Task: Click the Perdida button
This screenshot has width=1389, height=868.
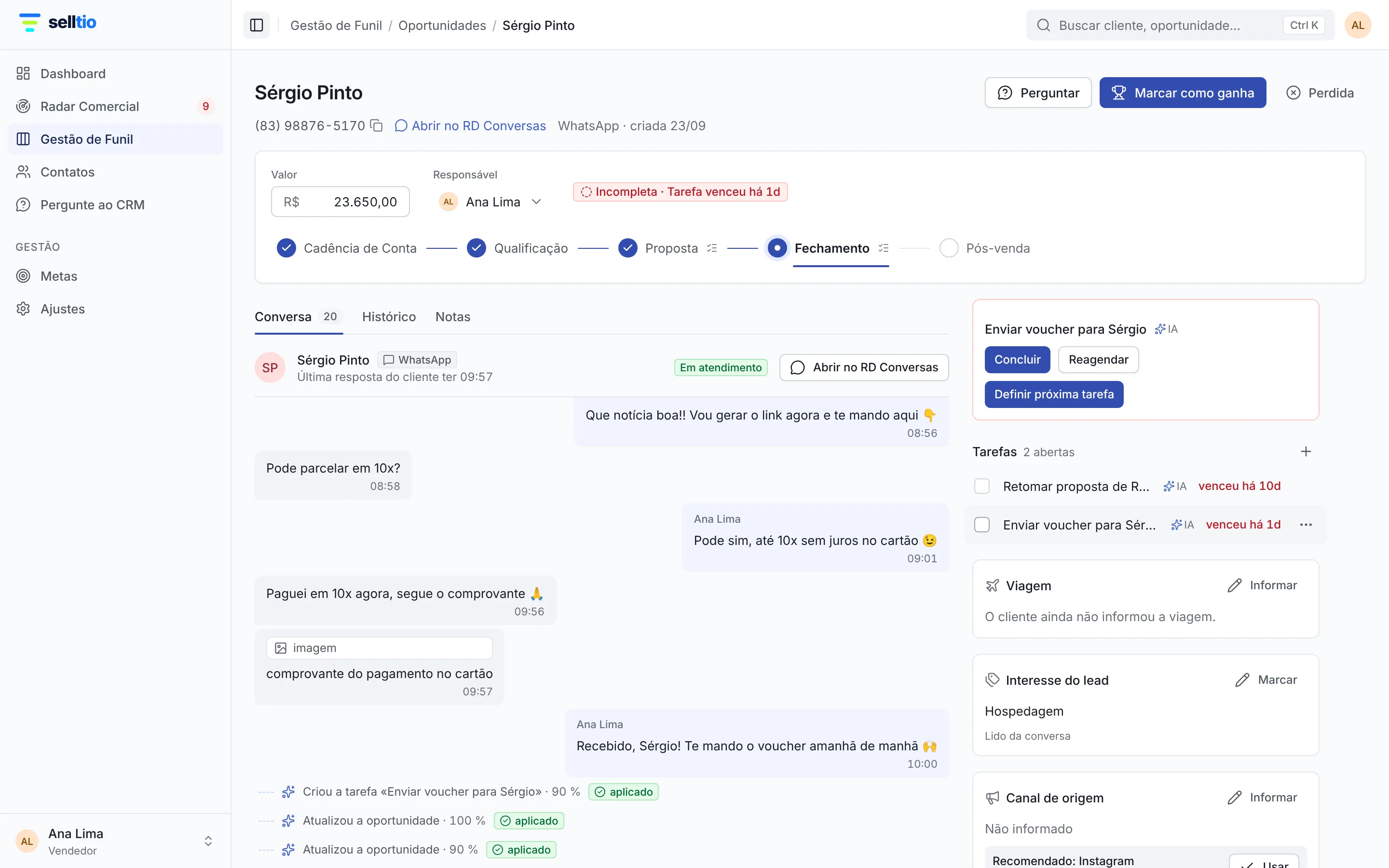Action: (x=1320, y=93)
